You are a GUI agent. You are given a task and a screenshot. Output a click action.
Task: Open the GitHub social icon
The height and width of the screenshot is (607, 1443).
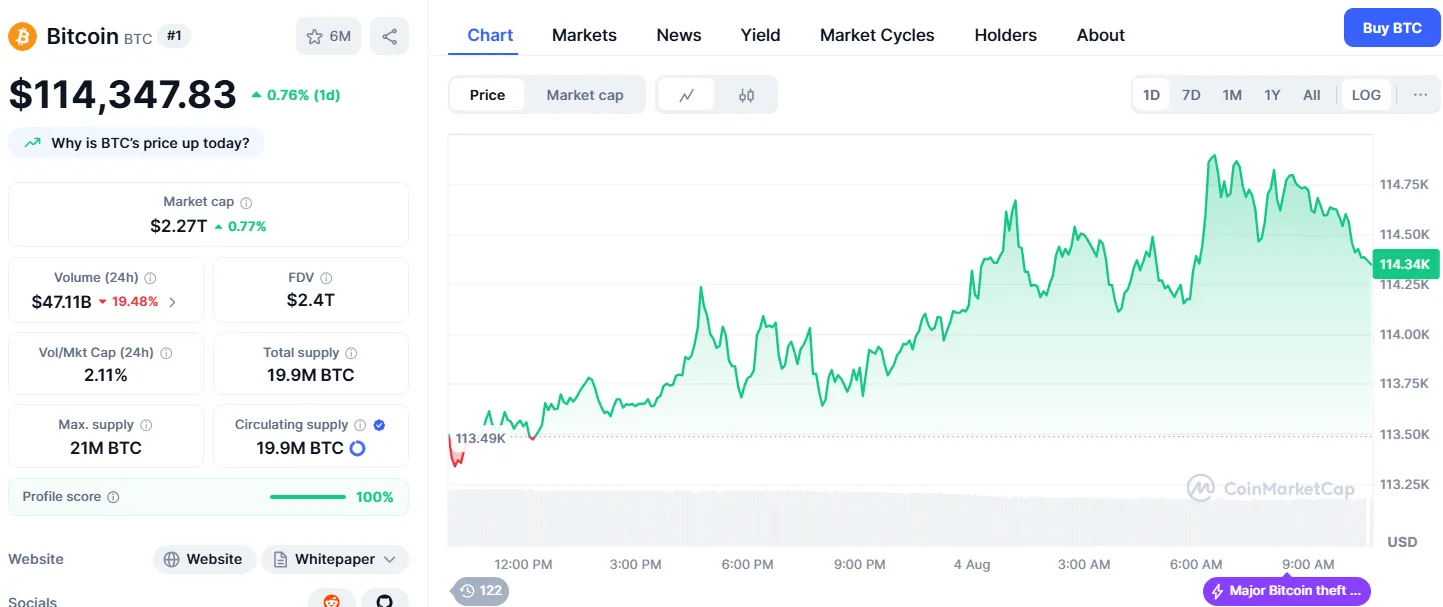pyautogui.click(x=385, y=600)
